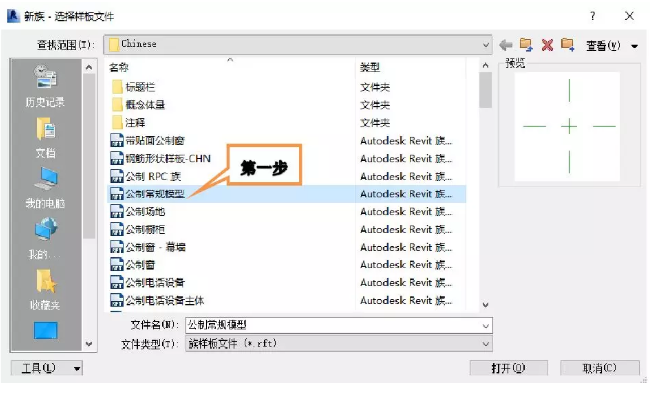652x396 pixels.
Task: Click Autodesk Revit type cell for 公制场地
Action: click(406, 212)
